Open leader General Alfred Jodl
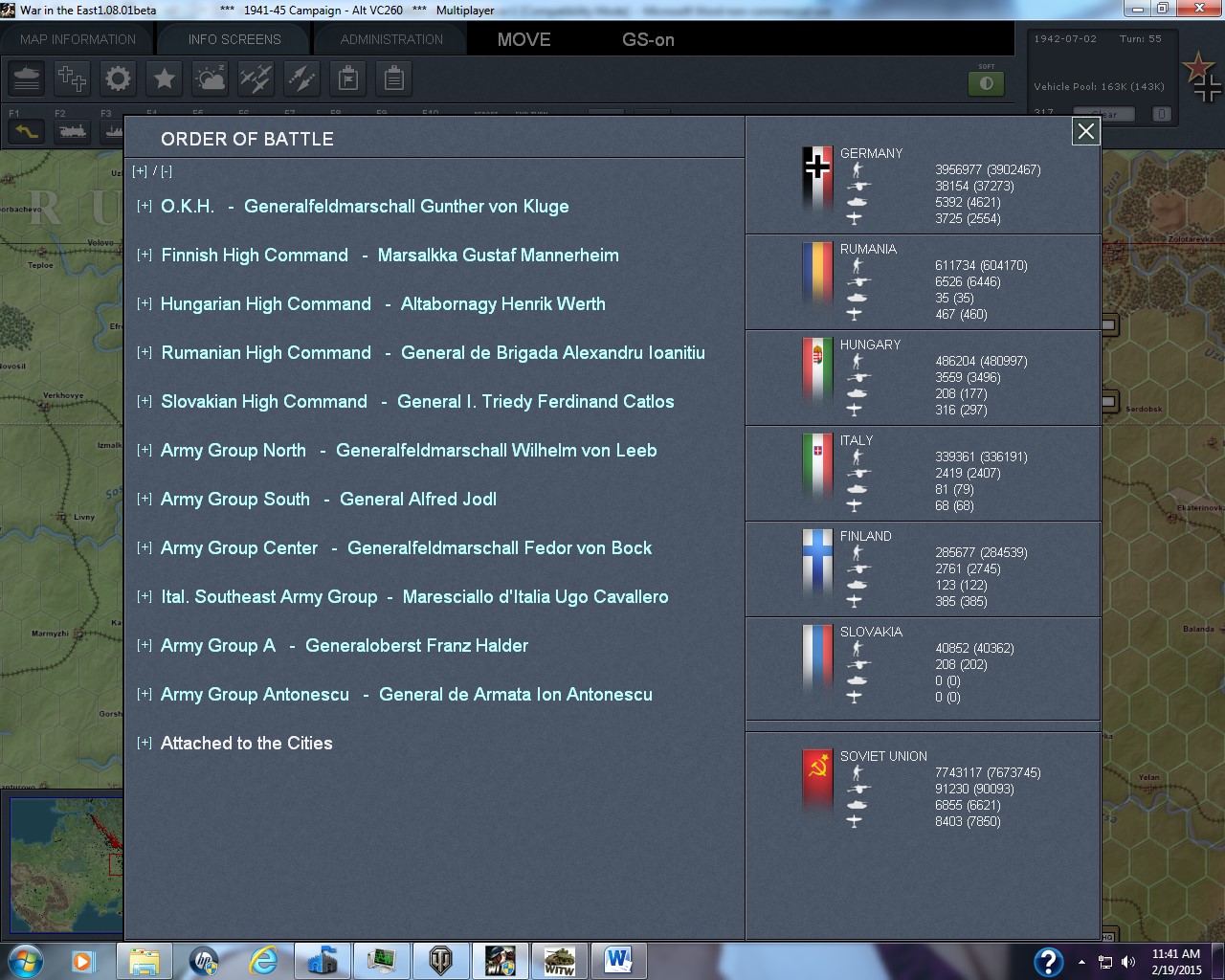Viewport: 1225px width, 980px height. 418,500
